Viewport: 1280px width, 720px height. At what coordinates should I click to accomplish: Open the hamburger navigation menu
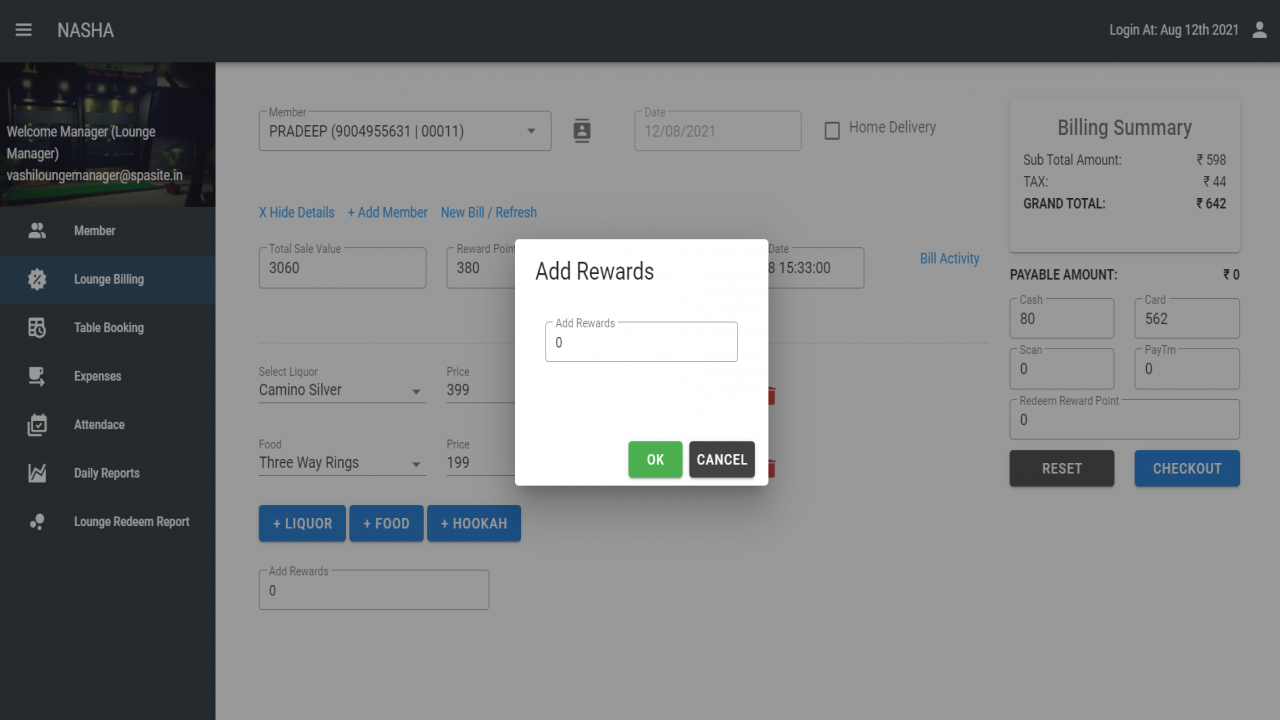click(x=23, y=30)
